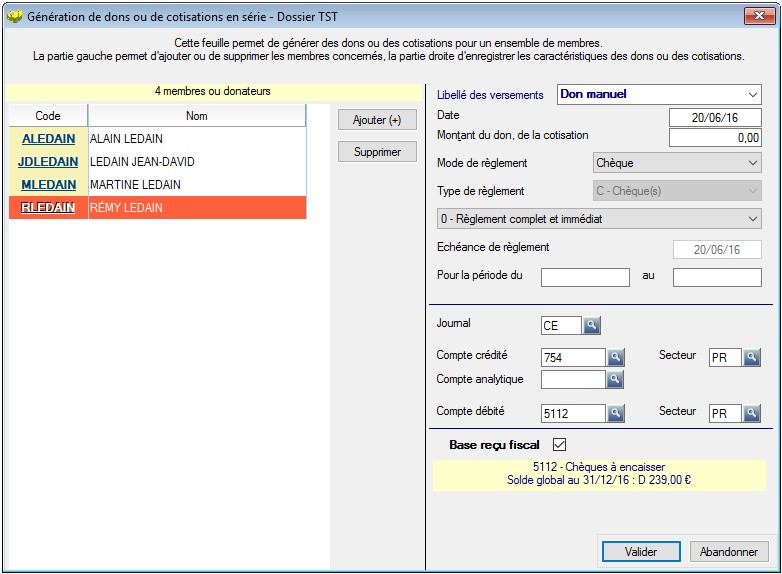782x574 pixels.
Task: Open lookup for Compte débité 5112
Action: pyautogui.click(x=616, y=413)
